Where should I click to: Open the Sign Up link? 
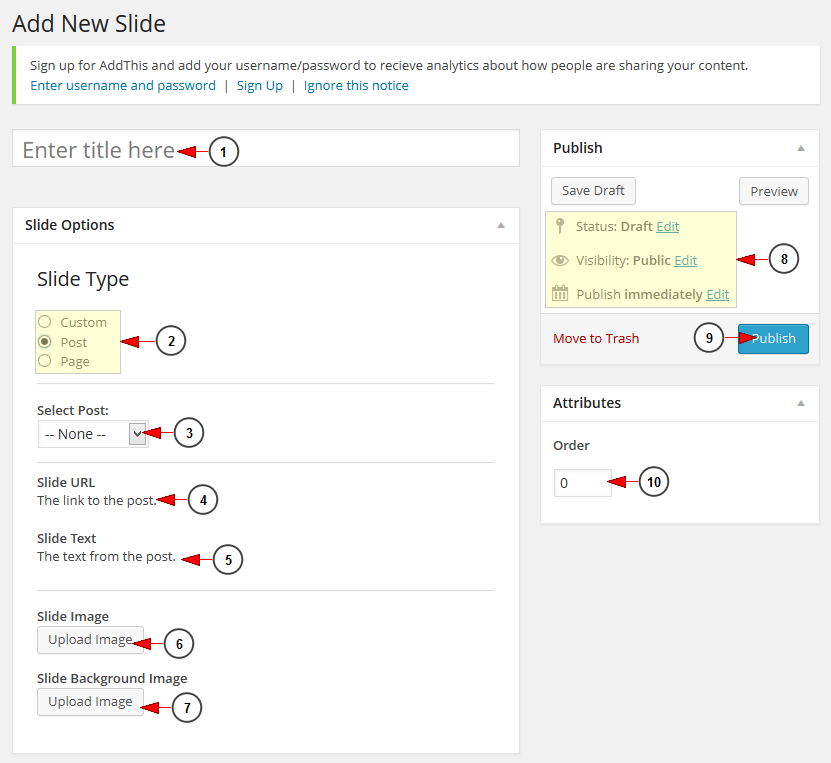click(x=259, y=85)
